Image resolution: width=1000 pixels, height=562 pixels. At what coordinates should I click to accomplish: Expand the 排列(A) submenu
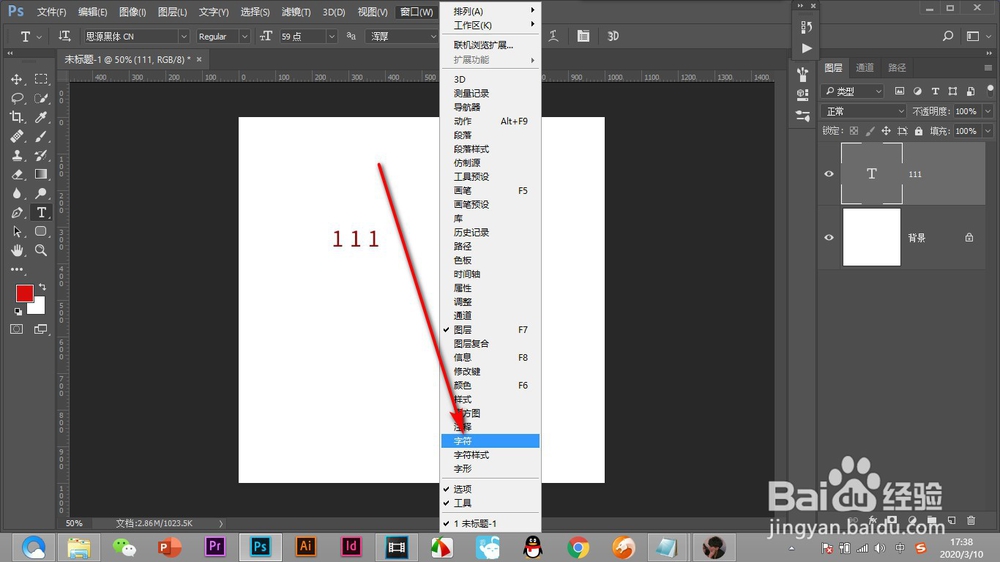point(490,11)
